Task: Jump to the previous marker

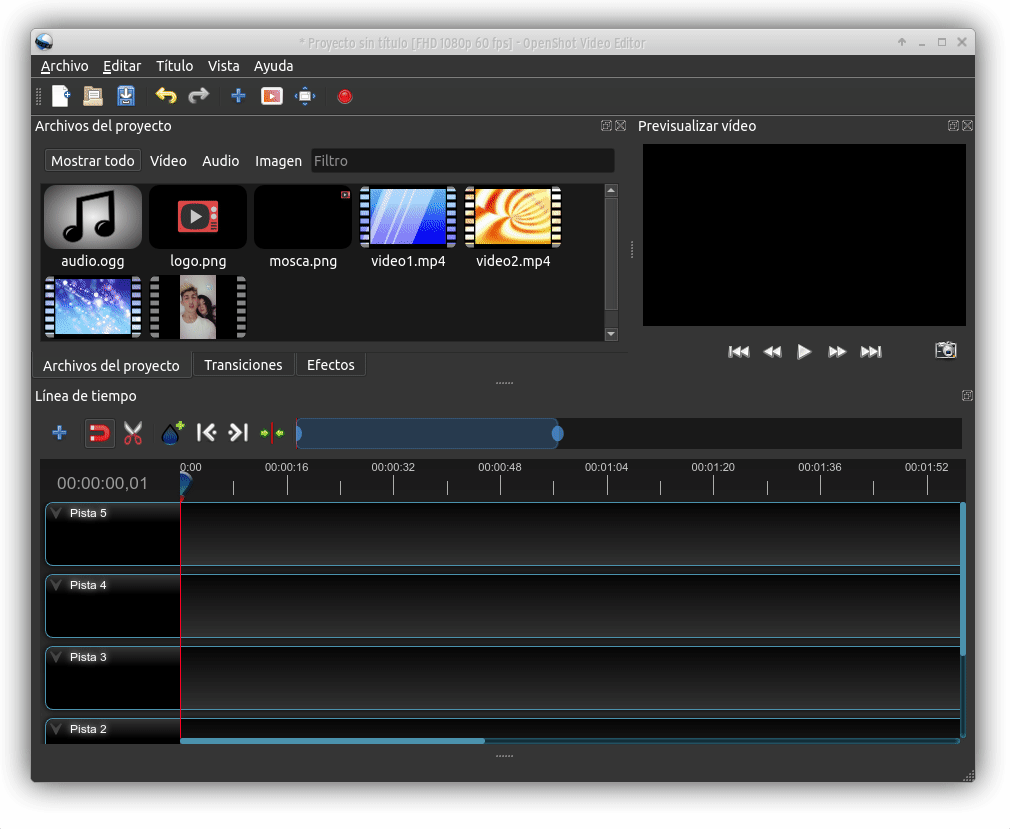Action: 206,433
